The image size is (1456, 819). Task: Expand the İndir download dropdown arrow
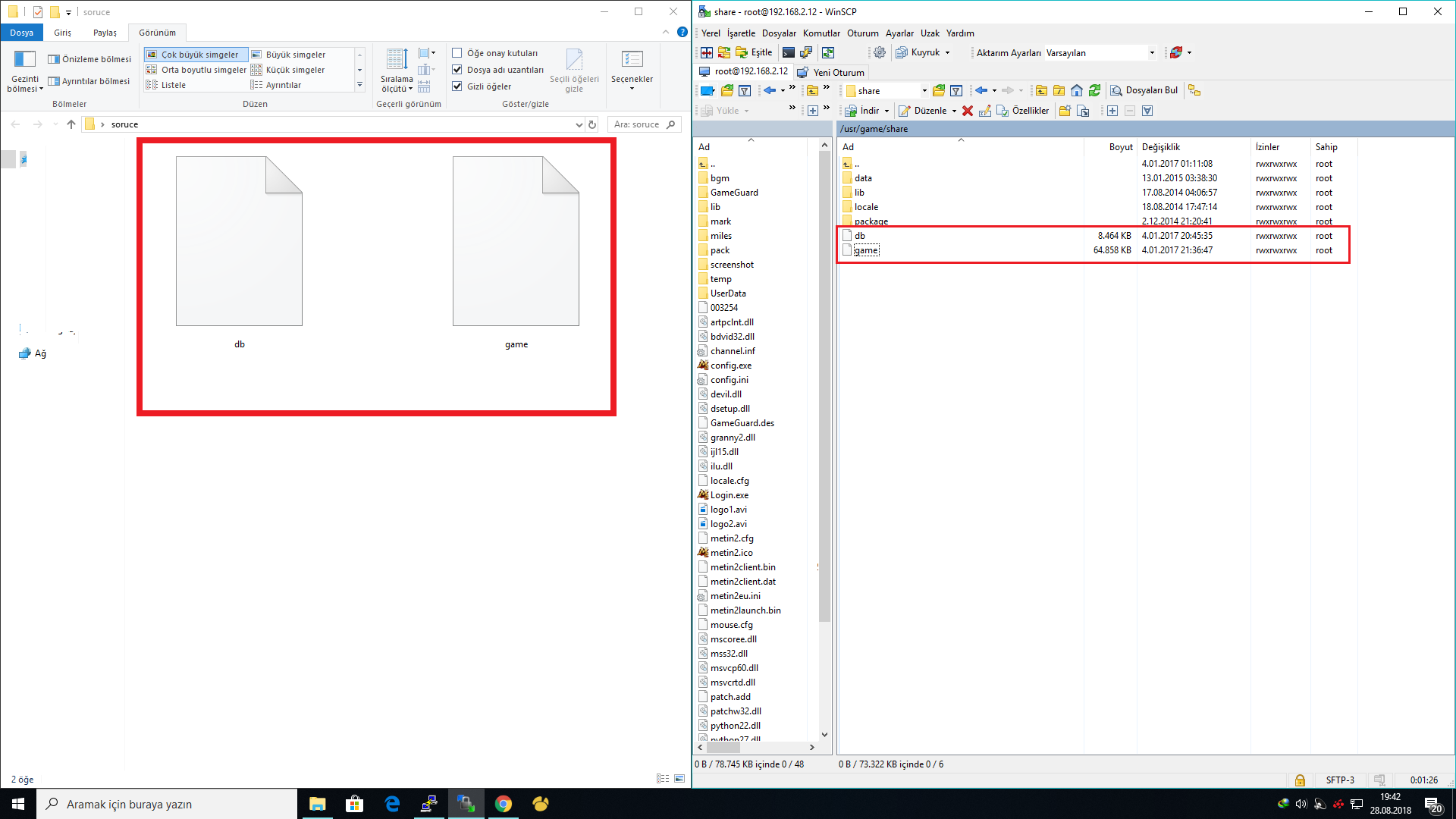point(886,111)
